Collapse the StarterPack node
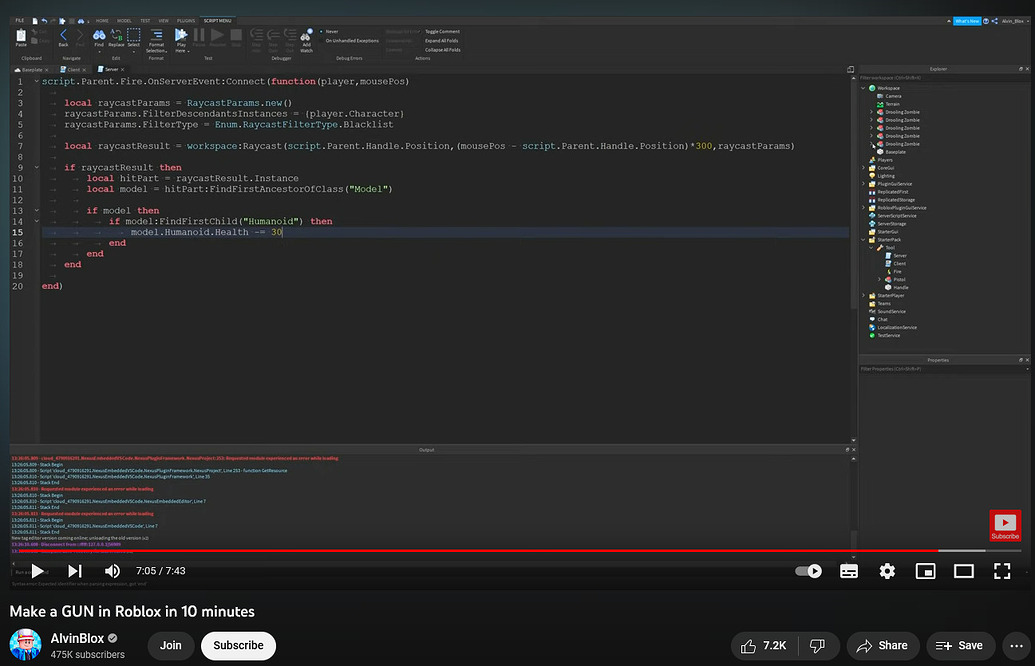Screen dimensions: 1035x666 pos(863,240)
